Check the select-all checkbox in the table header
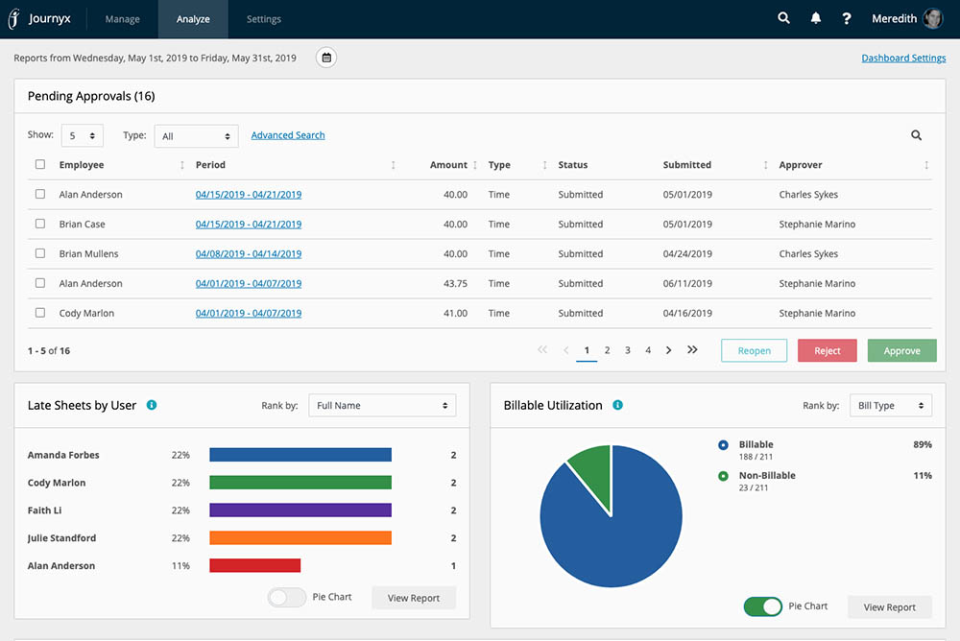The height and width of the screenshot is (641, 960). click(40, 165)
